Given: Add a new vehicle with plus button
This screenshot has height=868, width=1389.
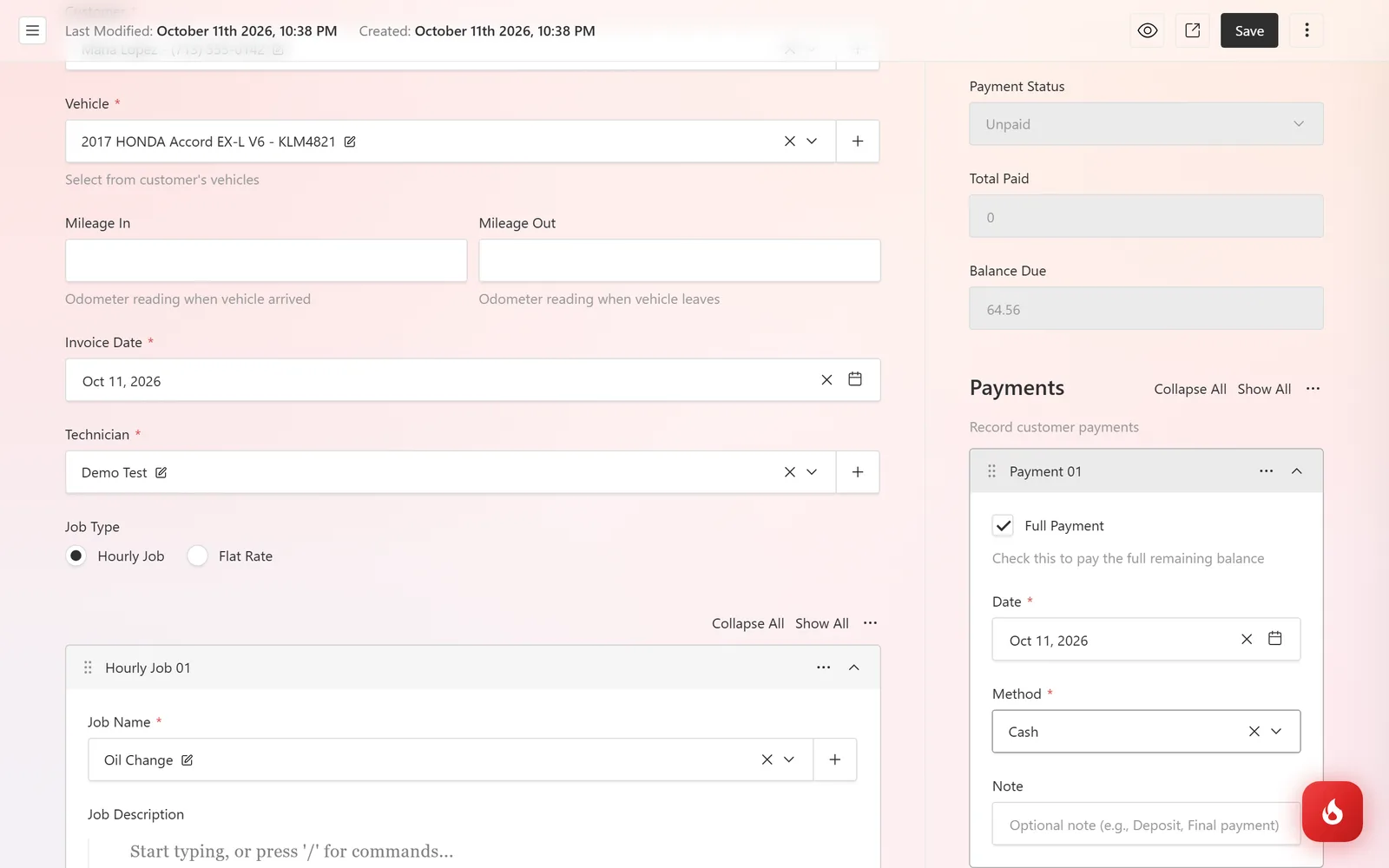Looking at the screenshot, I should pos(858,141).
